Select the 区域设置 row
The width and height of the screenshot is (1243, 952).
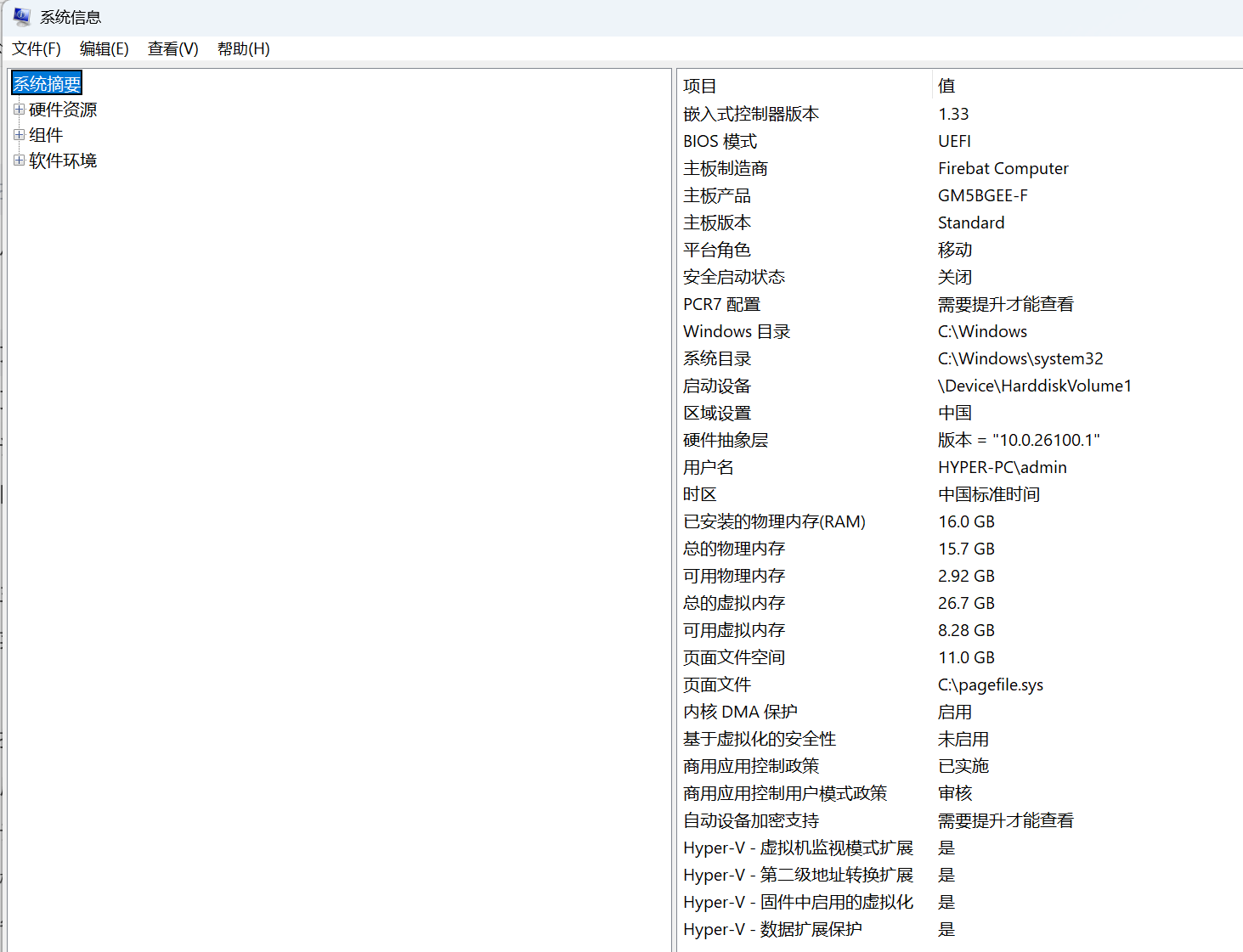[x=960, y=413]
